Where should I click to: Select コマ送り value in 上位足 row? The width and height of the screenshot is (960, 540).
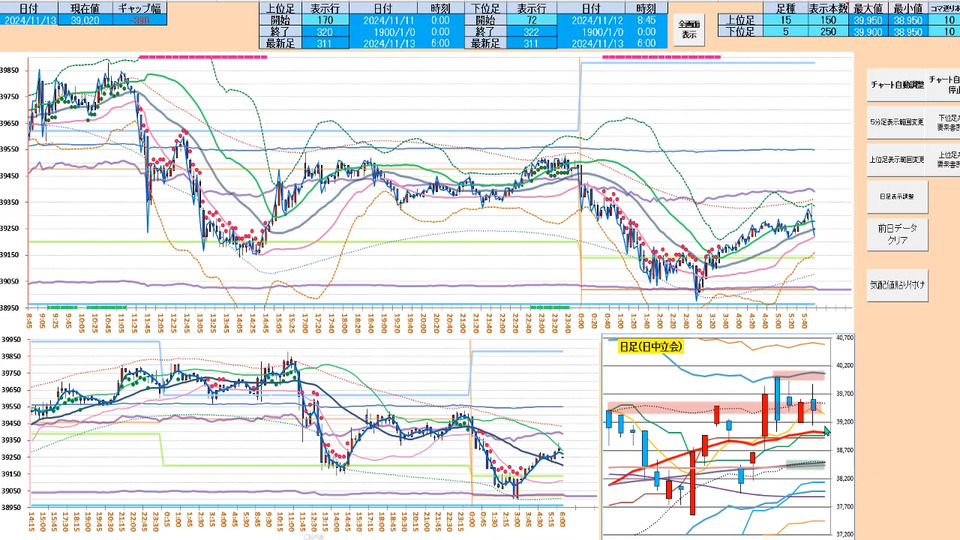click(x=945, y=20)
